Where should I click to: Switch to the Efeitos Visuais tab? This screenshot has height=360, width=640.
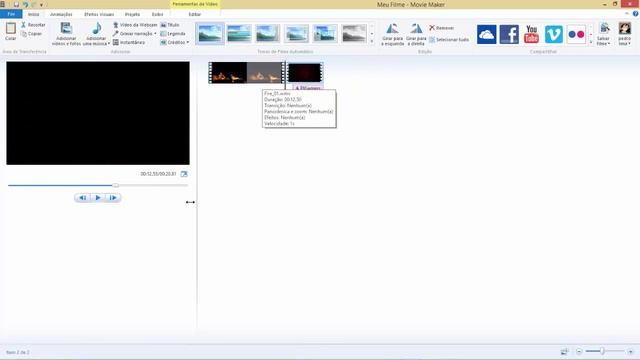(99, 14)
